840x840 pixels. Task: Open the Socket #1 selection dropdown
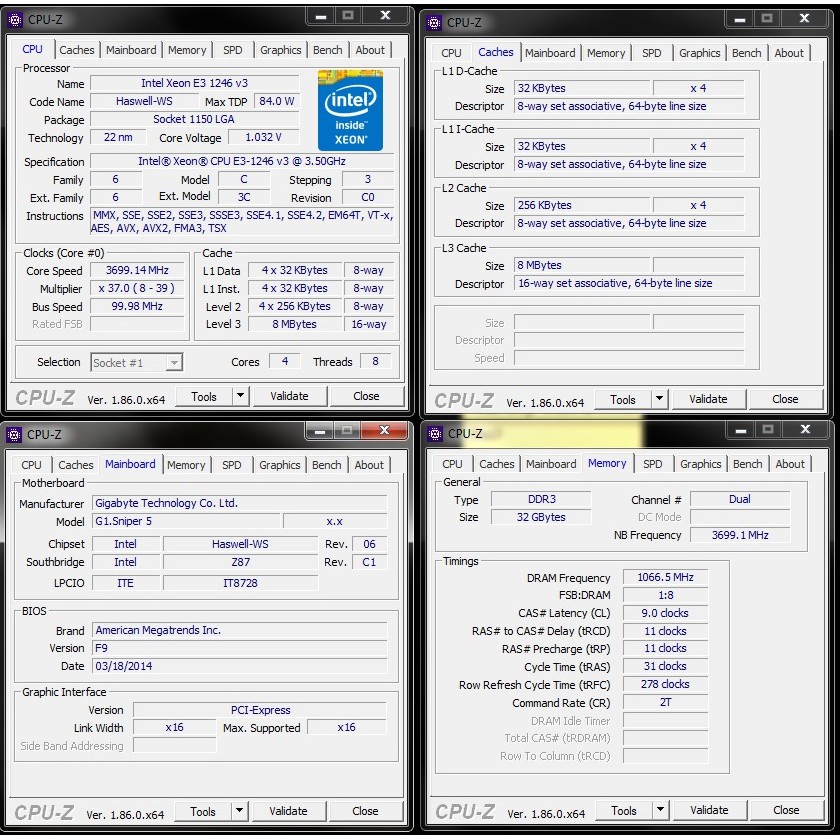tap(172, 362)
